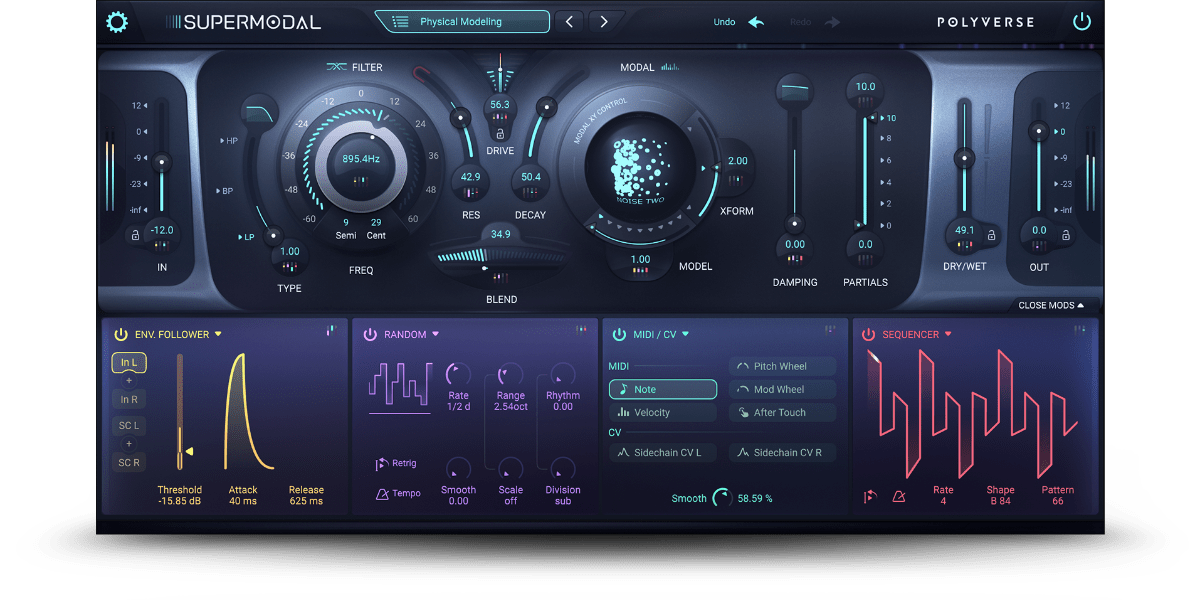
Task: Open the Physical Modeling preset menu
Action: (x=462, y=20)
